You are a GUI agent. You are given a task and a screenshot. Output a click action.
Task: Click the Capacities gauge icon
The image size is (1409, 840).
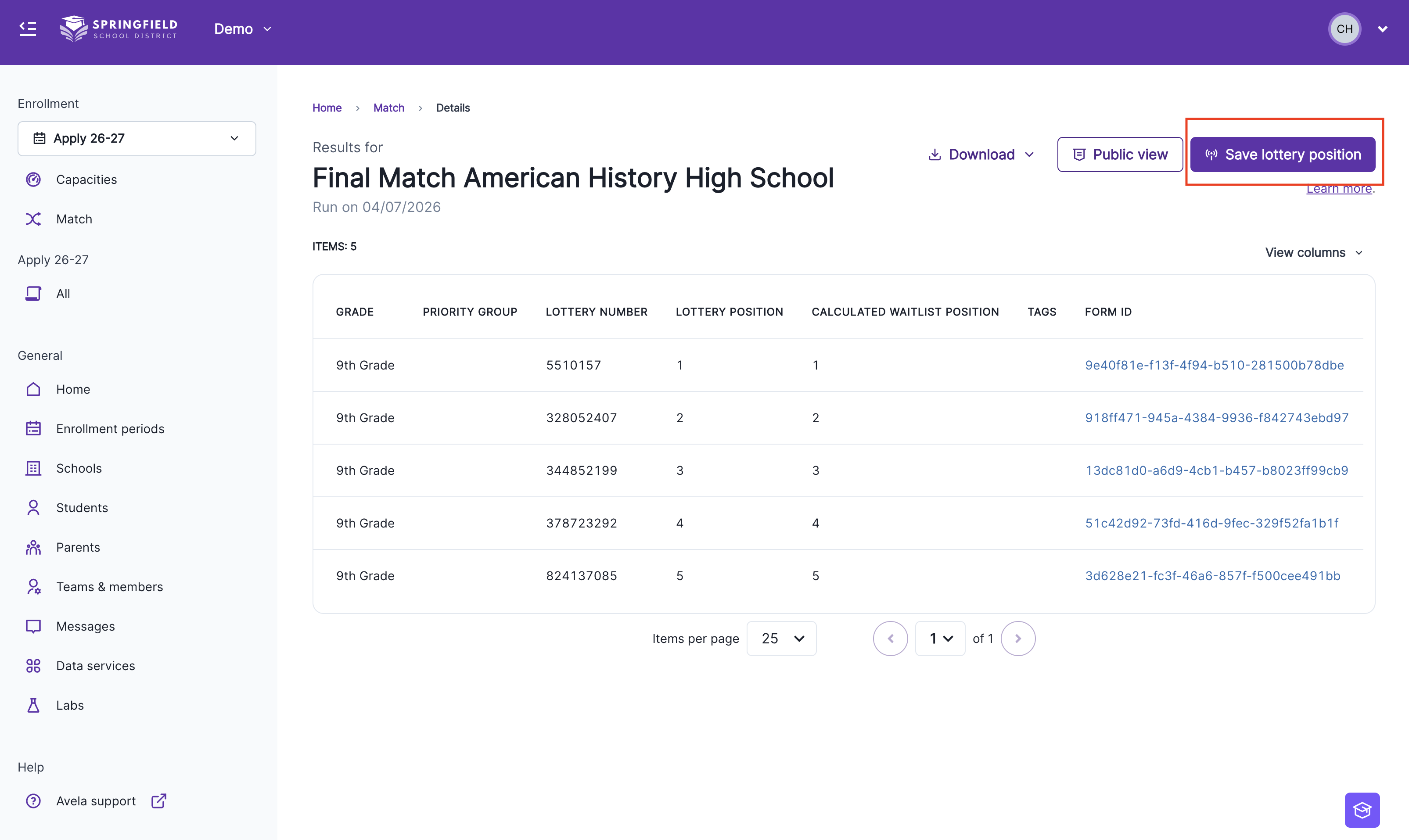tap(33, 179)
